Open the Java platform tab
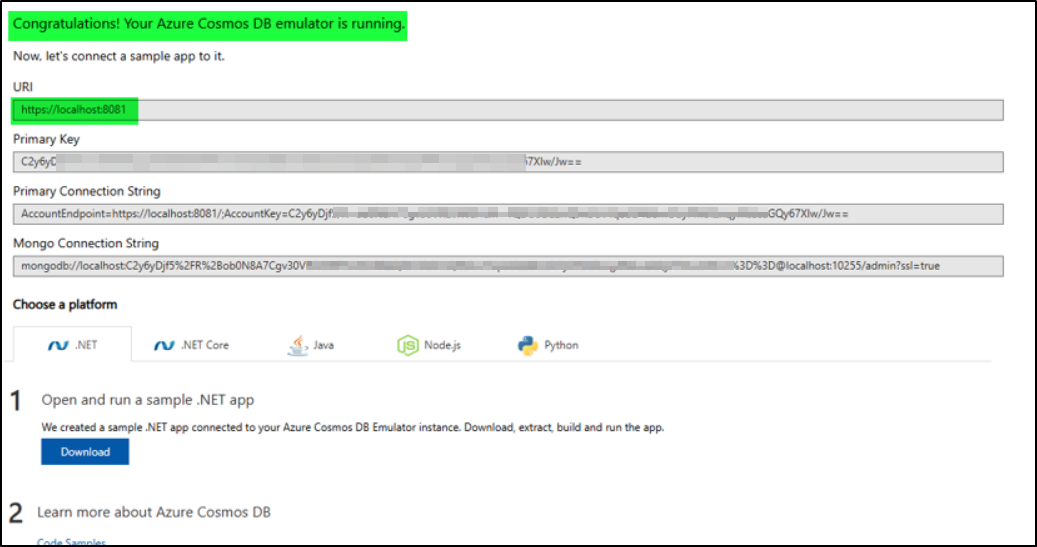Image resolution: width=1037 pixels, height=547 pixels. pos(311,345)
